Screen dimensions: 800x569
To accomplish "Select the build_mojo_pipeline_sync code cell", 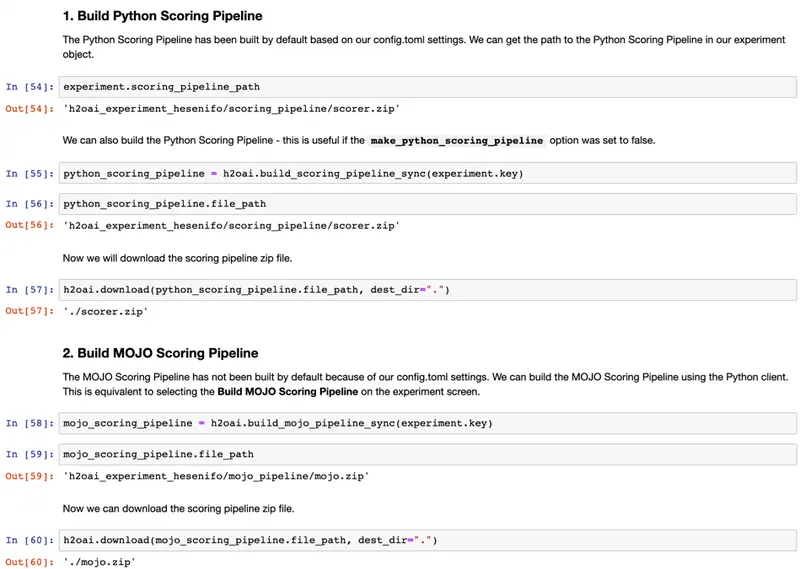I will (x=428, y=423).
